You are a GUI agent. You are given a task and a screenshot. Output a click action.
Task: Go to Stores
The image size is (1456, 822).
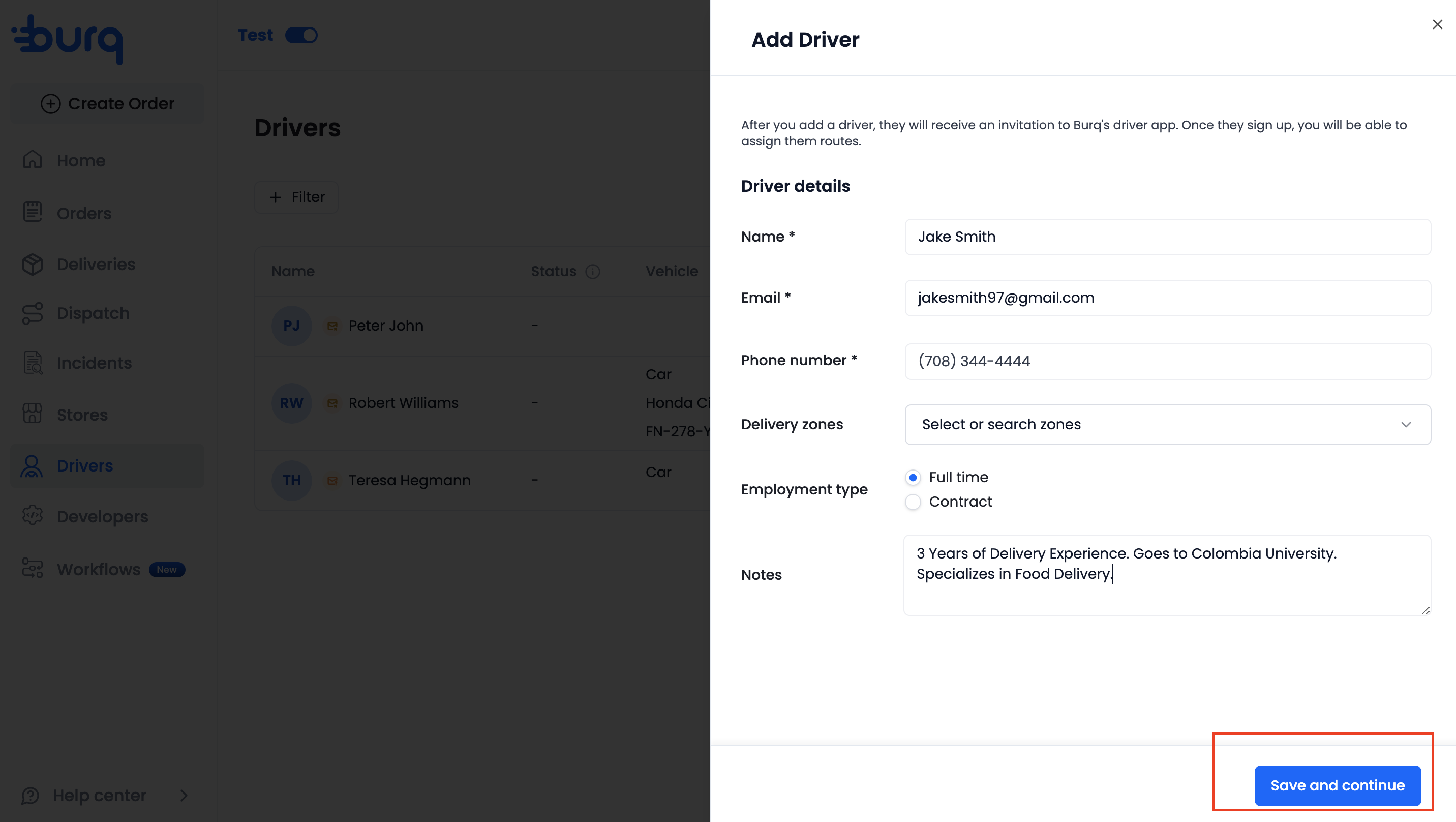click(82, 415)
